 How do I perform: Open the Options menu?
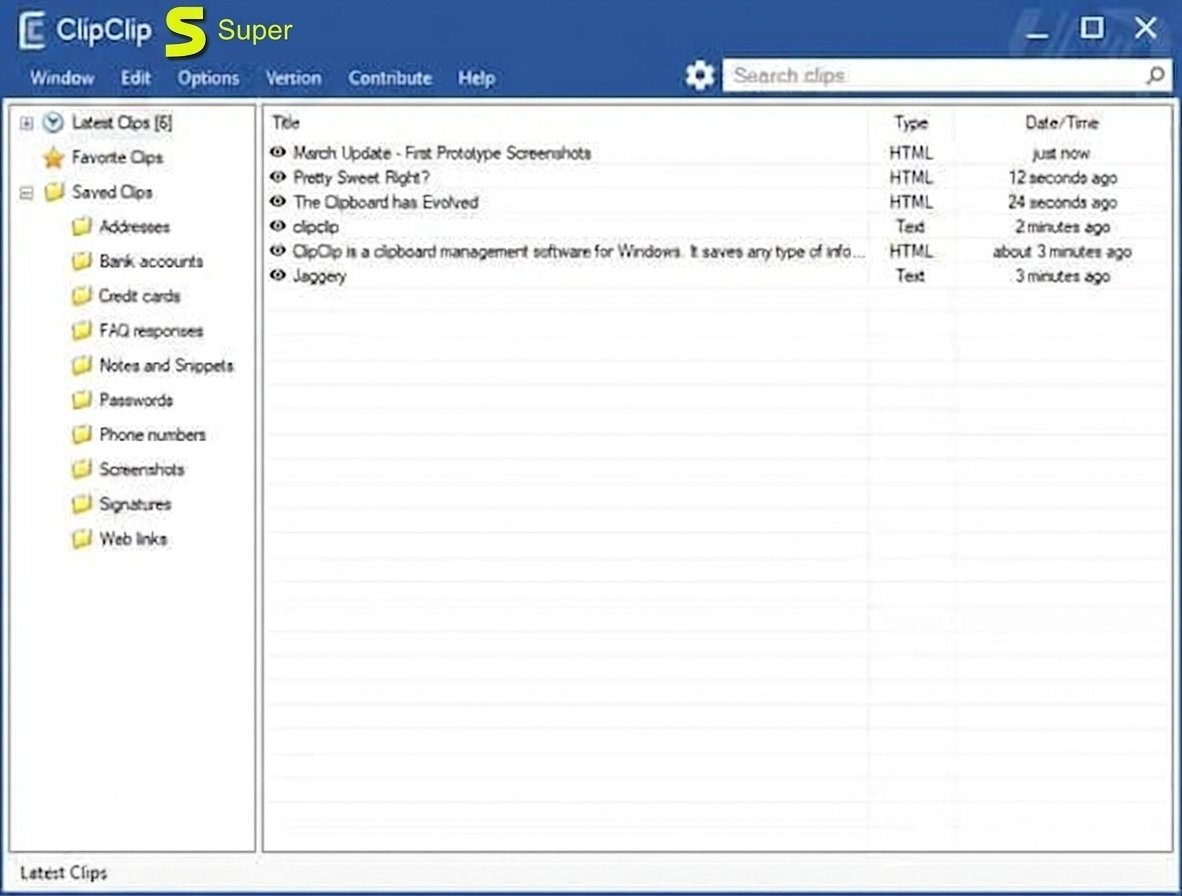click(208, 78)
